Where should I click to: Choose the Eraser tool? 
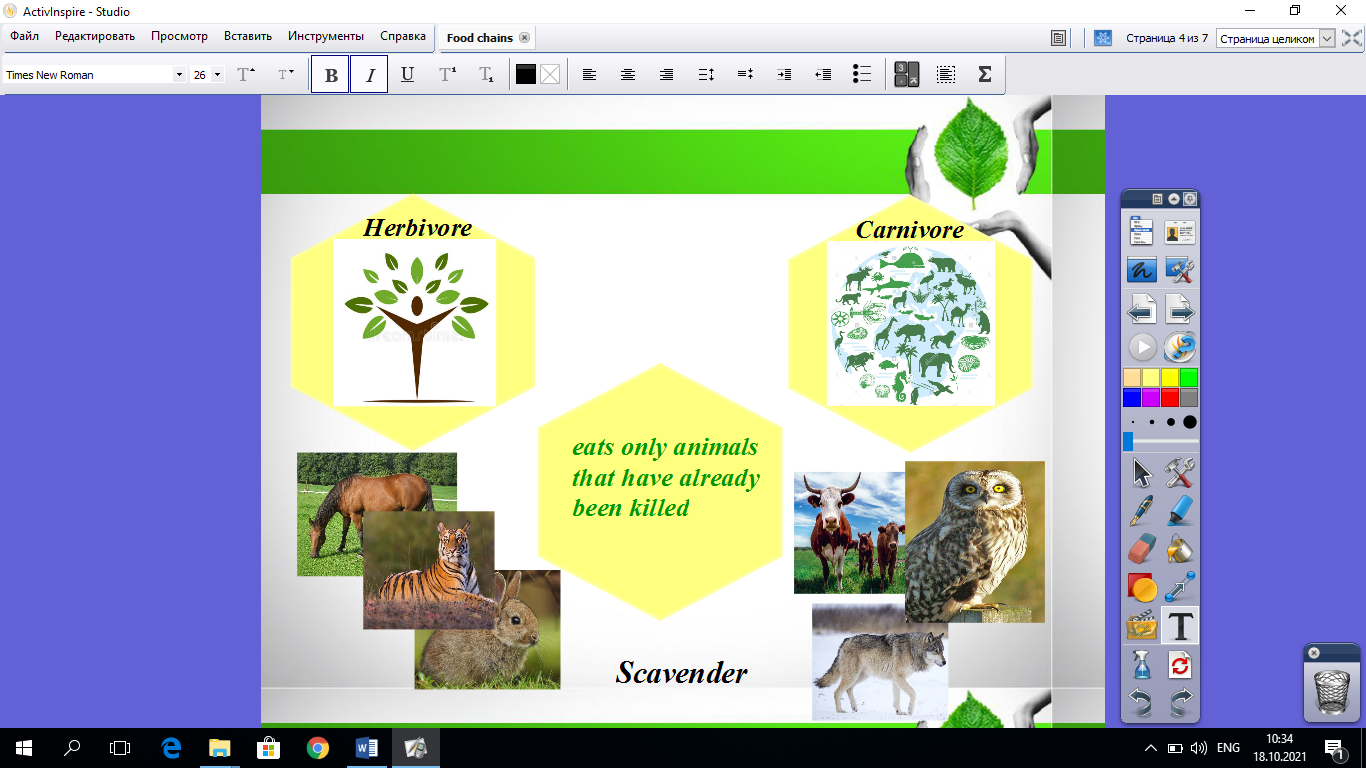1142,548
